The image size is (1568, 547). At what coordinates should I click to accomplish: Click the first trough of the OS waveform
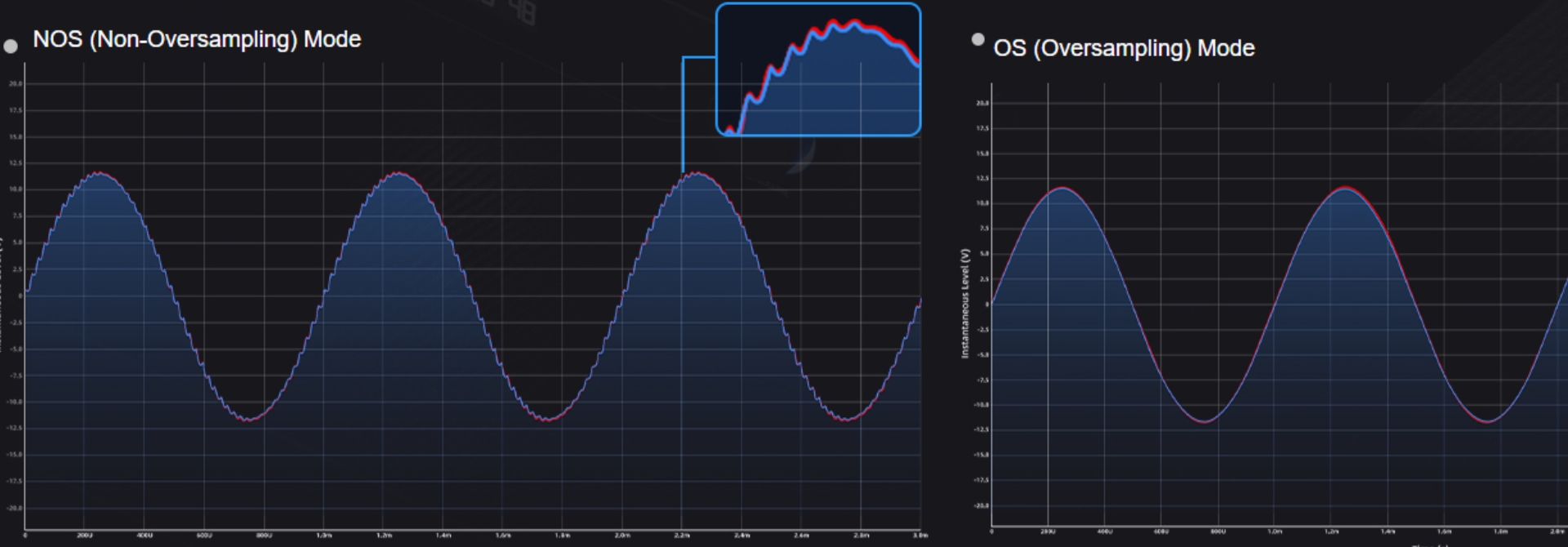point(1204,421)
